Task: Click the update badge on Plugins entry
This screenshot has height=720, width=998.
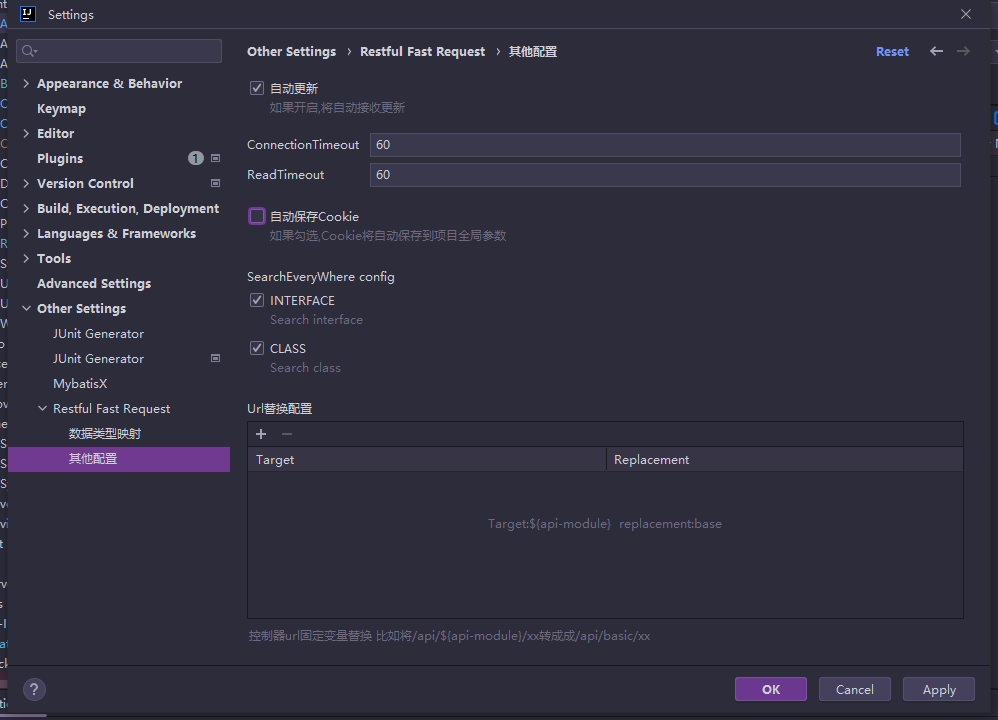Action: (196, 158)
